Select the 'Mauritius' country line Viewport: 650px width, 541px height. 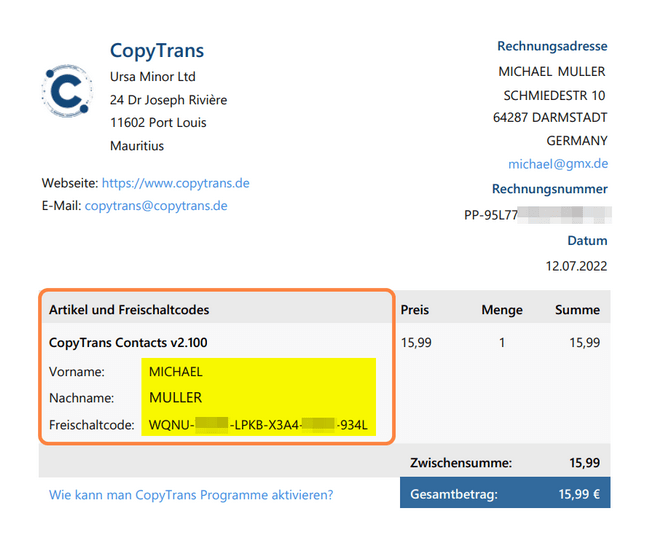(137, 146)
